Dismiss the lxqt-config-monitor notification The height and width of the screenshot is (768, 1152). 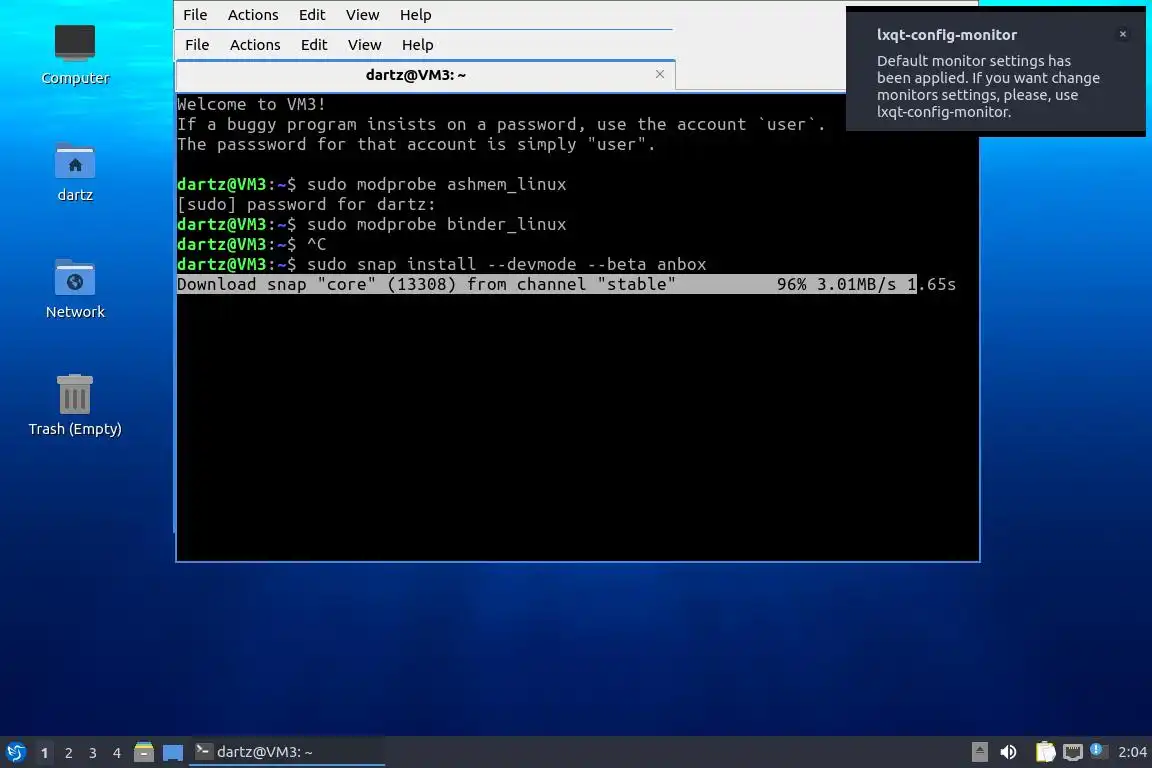point(1123,34)
